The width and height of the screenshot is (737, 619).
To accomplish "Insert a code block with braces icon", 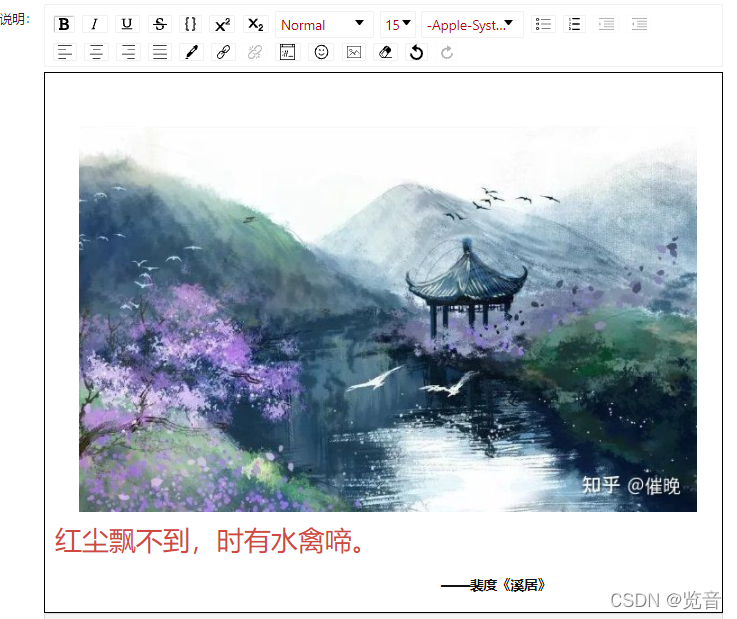I will (190, 24).
